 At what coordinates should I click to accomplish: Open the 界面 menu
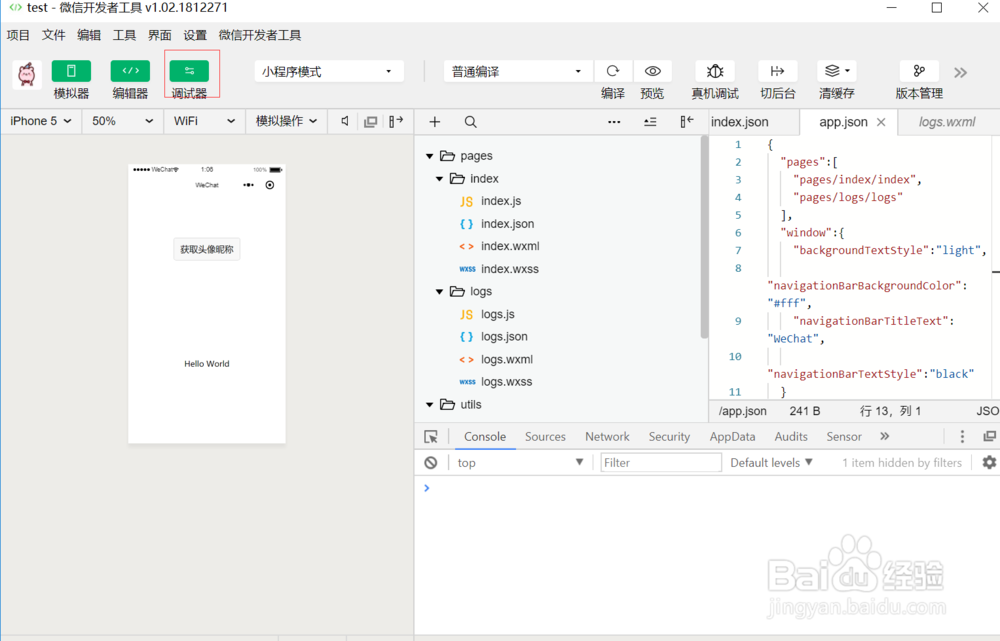(x=159, y=35)
